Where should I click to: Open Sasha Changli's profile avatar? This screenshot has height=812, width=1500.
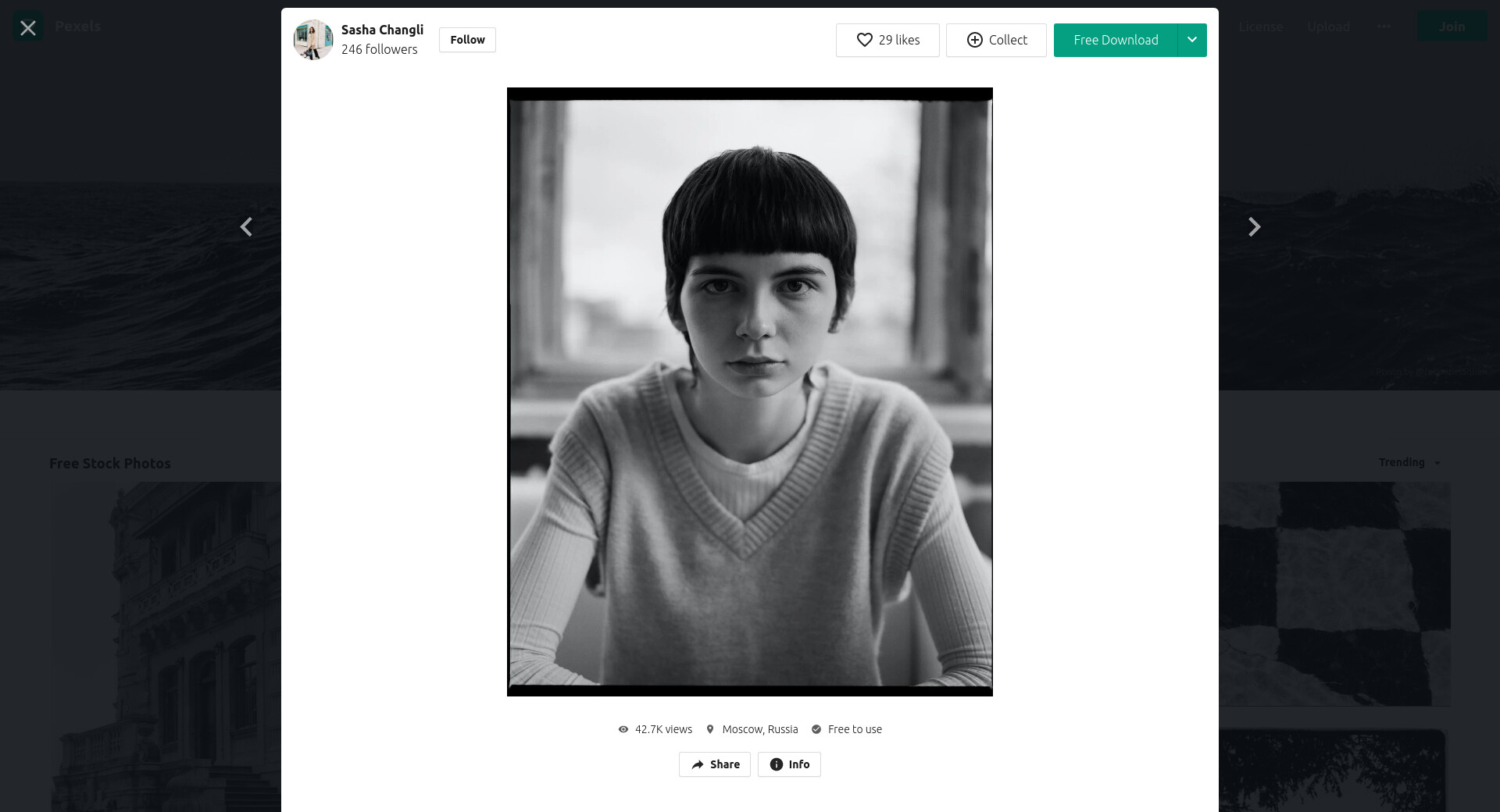click(x=313, y=40)
